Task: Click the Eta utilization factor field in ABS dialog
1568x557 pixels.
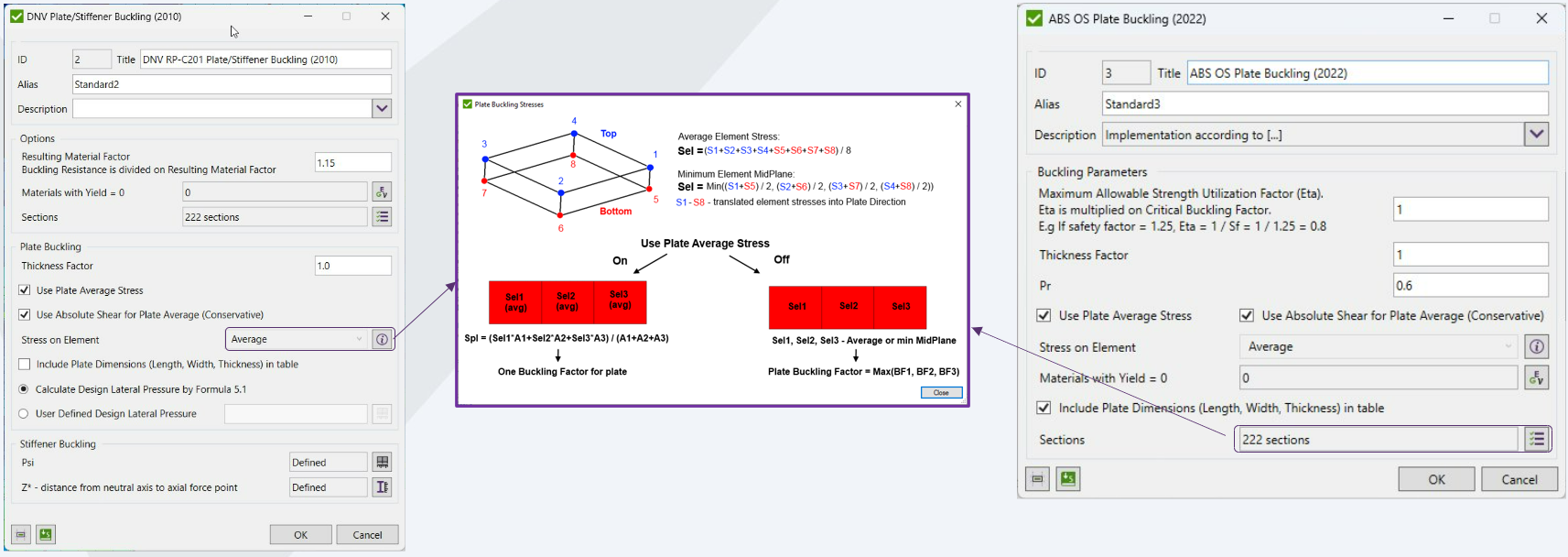Action: coord(1471,210)
